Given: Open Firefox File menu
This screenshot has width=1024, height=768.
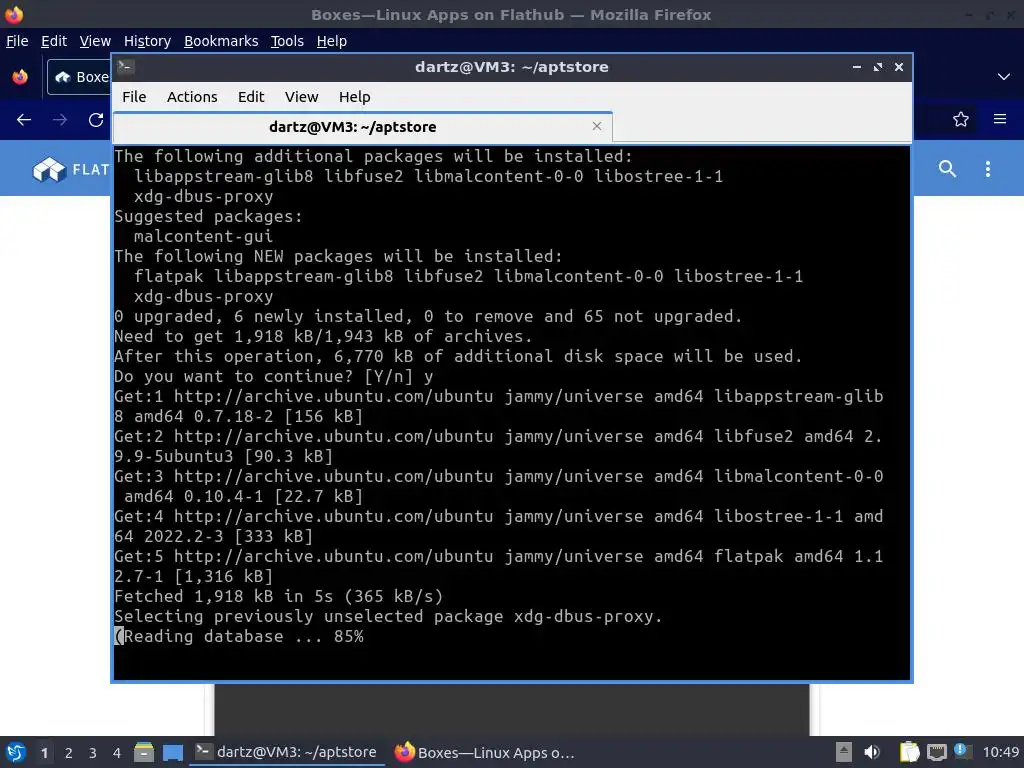Looking at the screenshot, I should pos(17,41).
